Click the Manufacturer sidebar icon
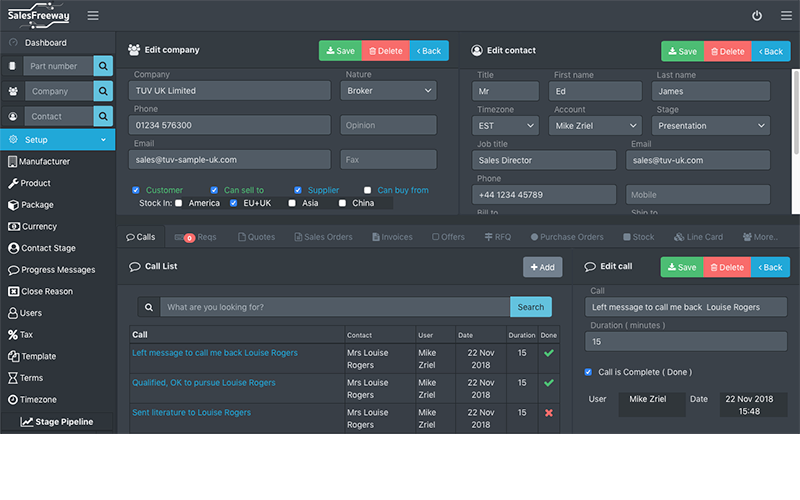This screenshot has width=800, height=500. 12,162
